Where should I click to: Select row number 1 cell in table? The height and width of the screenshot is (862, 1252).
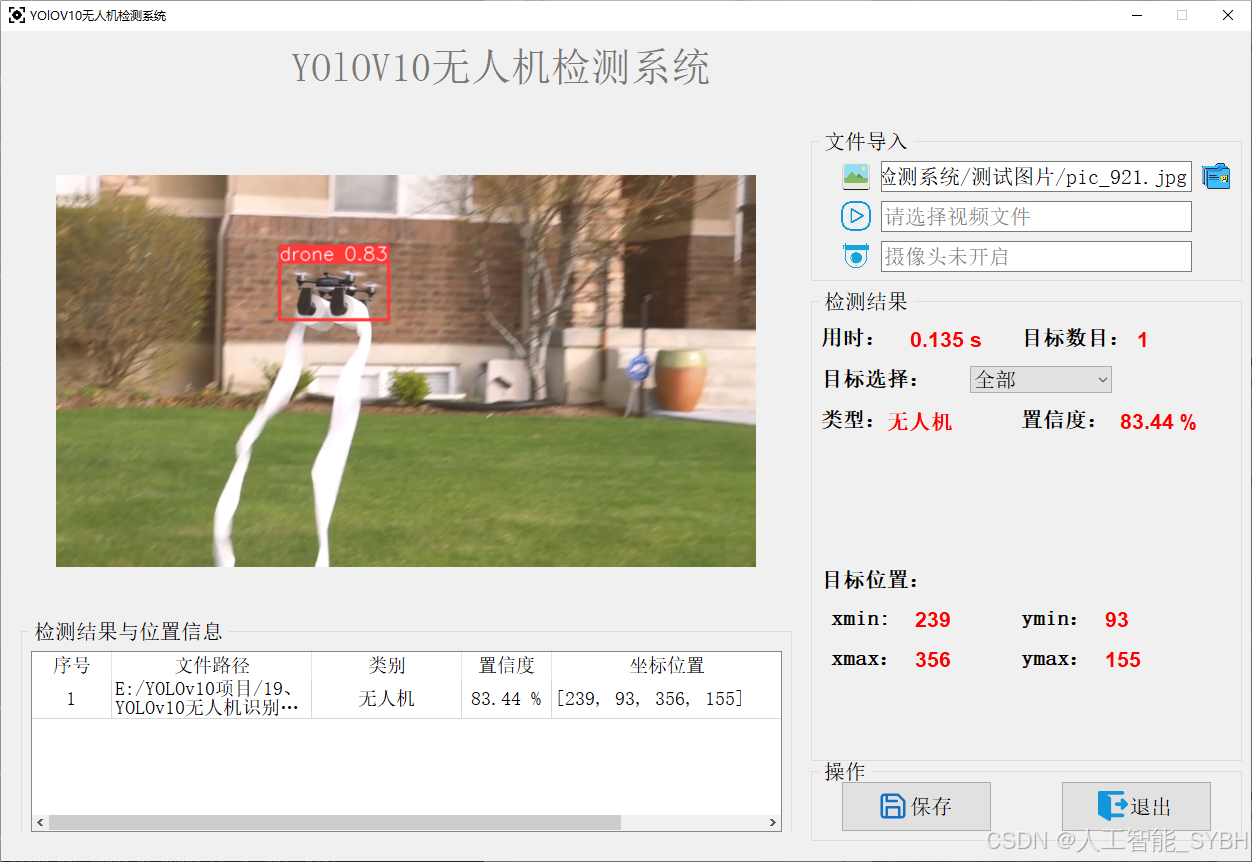point(71,698)
